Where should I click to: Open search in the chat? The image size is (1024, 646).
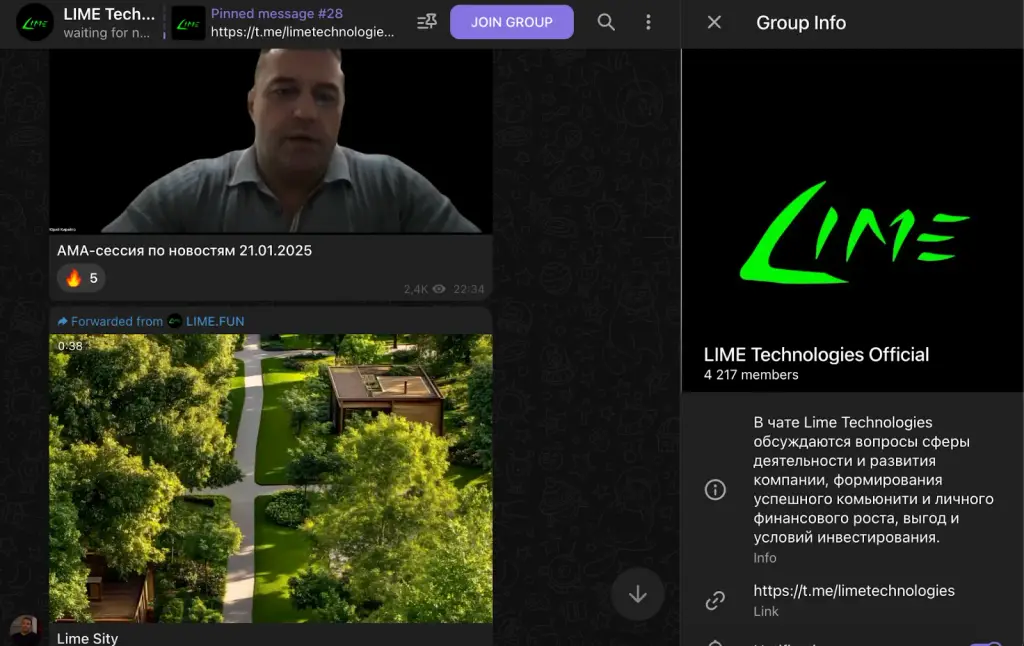[x=605, y=22]
